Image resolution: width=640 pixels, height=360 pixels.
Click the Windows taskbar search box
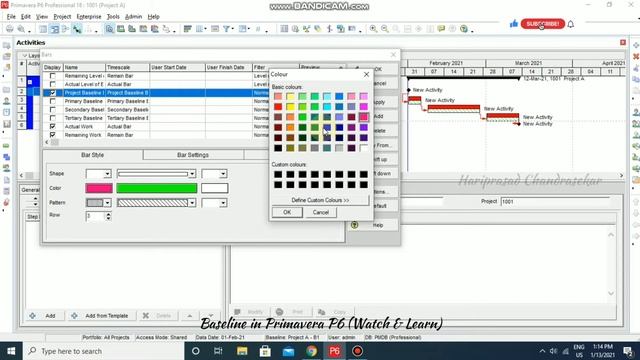click(104, 351)
